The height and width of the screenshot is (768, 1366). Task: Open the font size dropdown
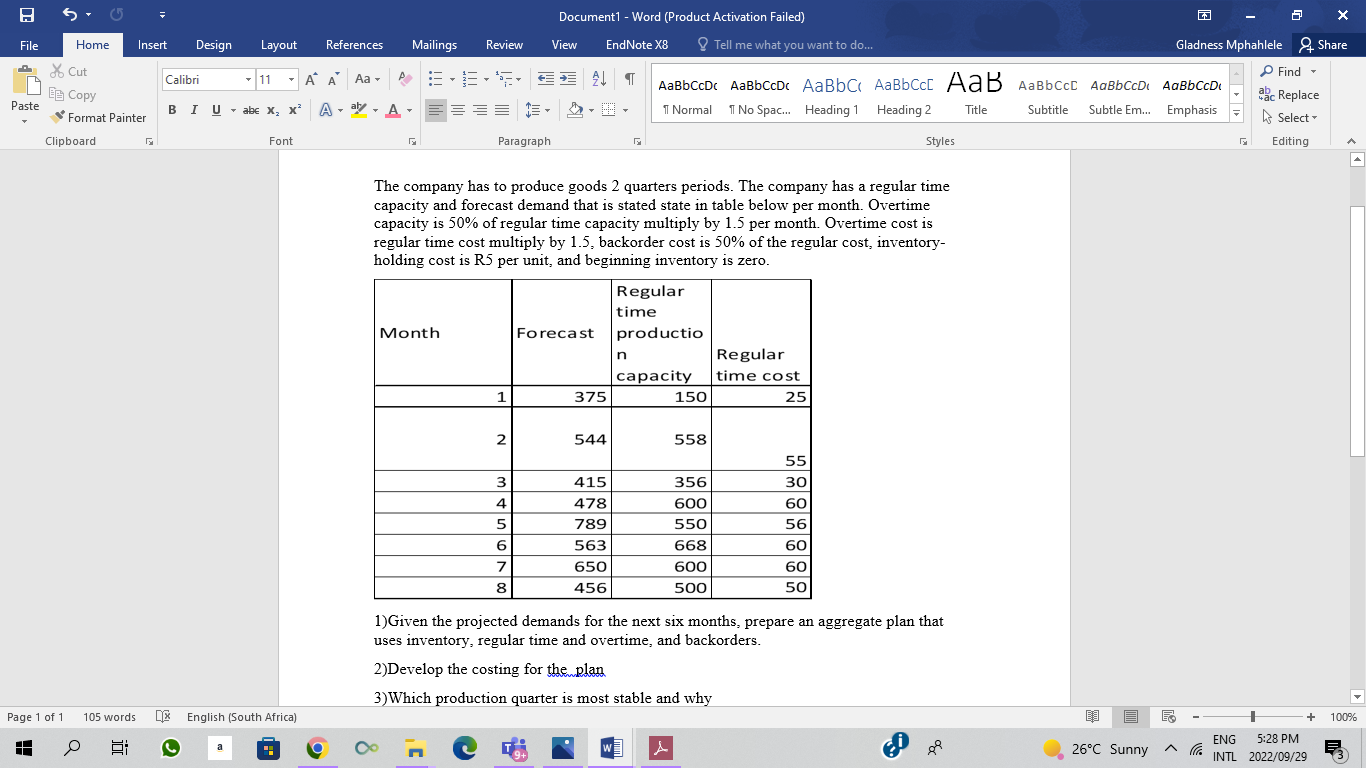click(x=290, y=78)
